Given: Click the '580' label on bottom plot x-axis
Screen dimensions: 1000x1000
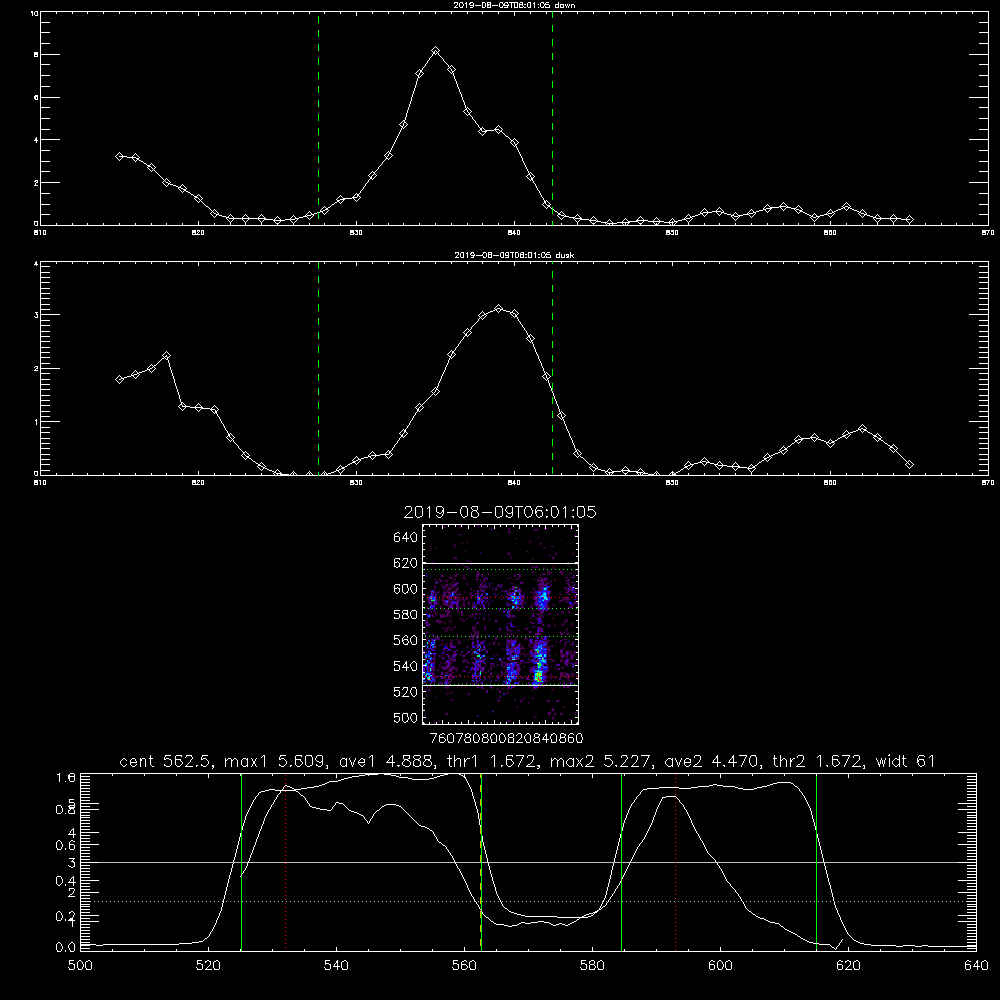Looking at the screenshot, I should click(x=592, y=966).
